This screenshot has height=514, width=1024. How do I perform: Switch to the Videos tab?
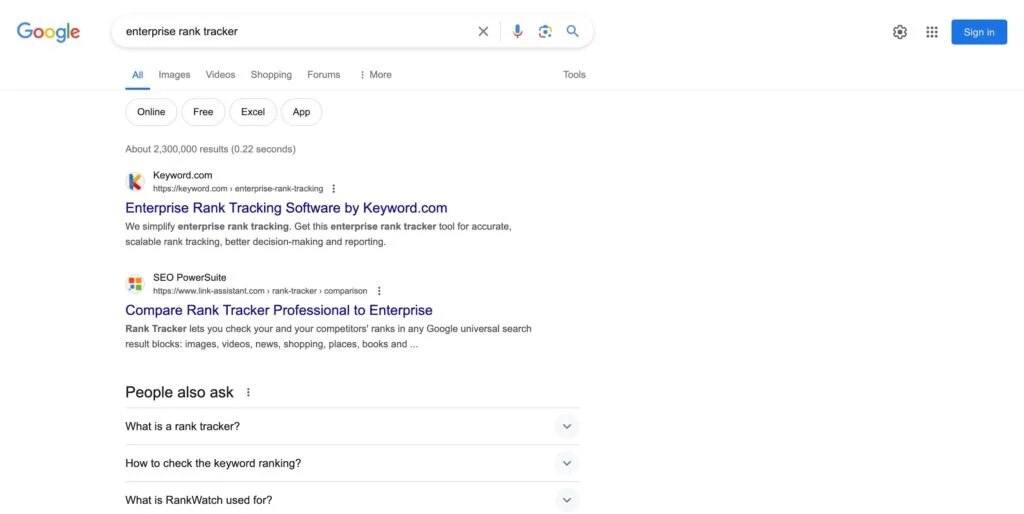click(220, 75)
